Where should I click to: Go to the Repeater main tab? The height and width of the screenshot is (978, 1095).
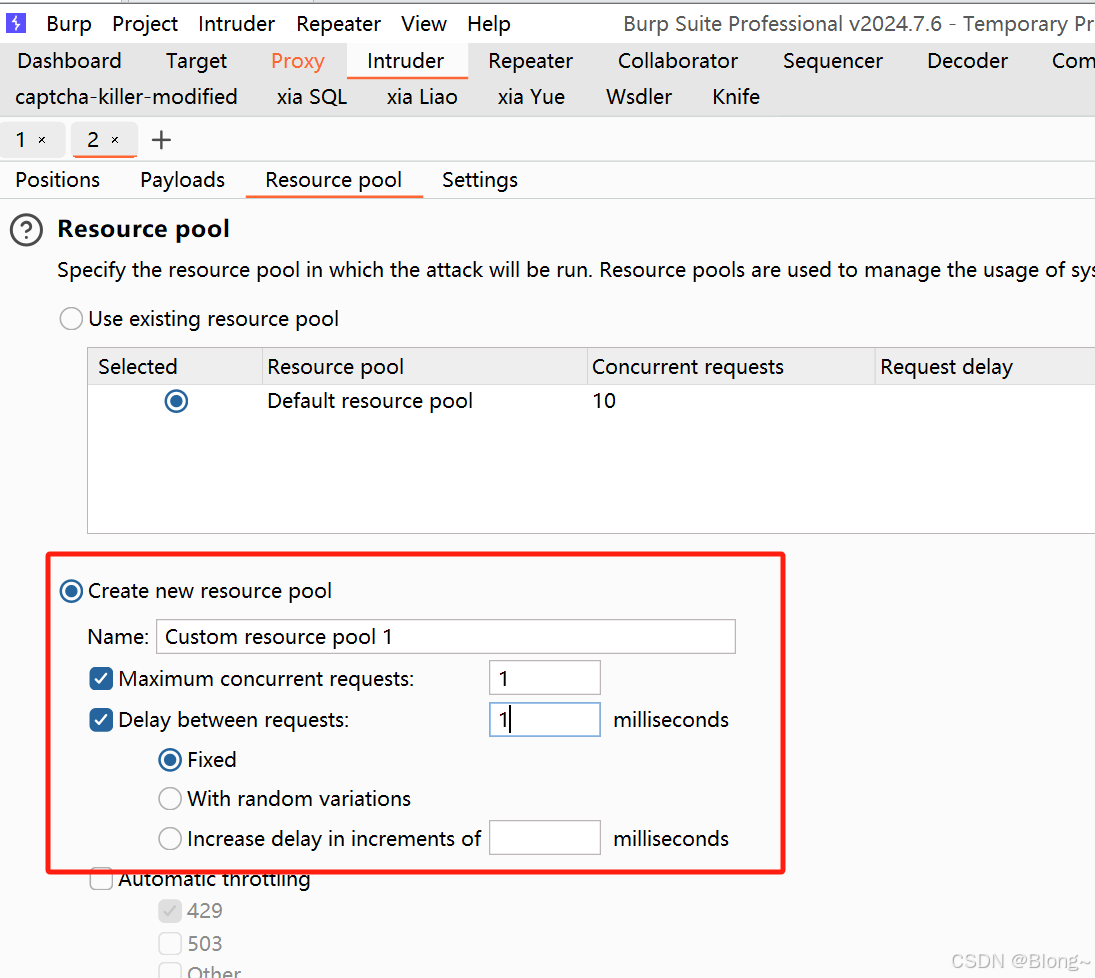point(530,61)
